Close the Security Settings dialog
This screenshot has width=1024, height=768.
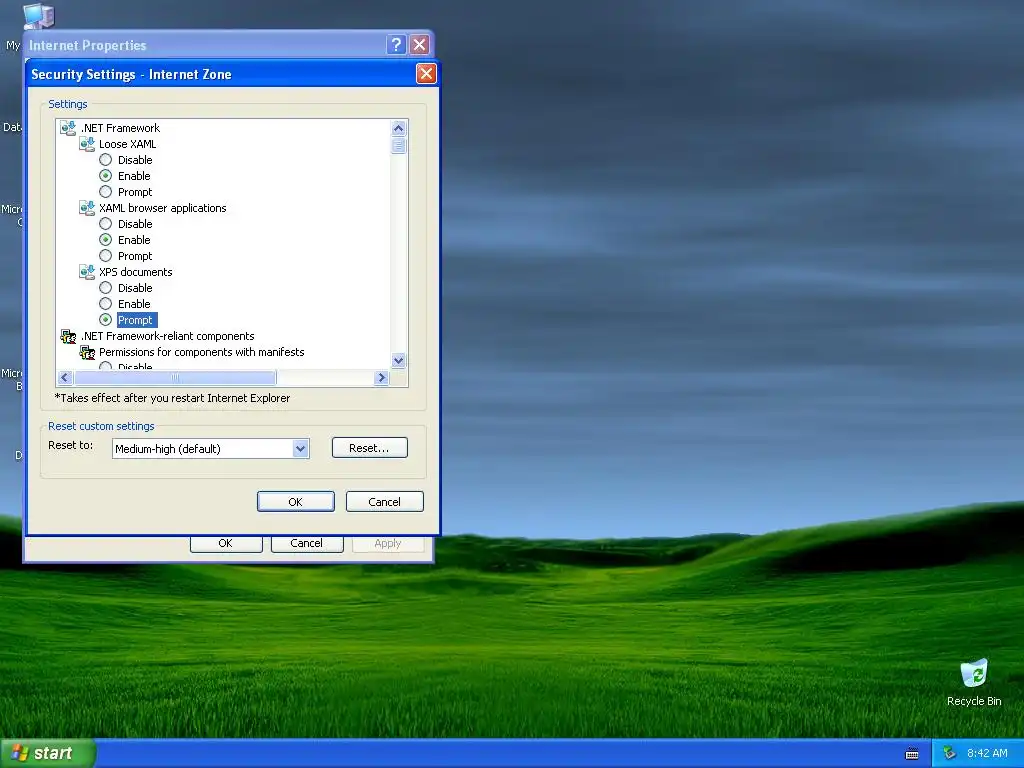point(426,74)
